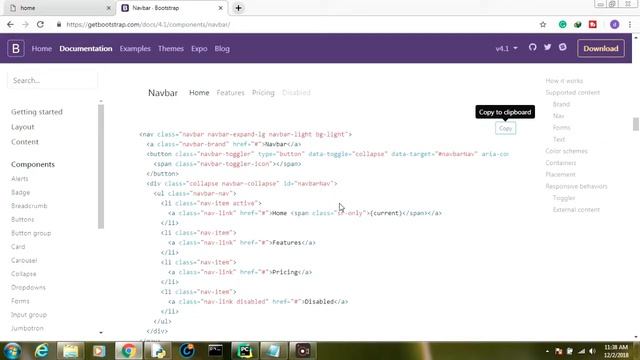Click Home link in example navbar
Viewport: 640px width, 360px height.
(x=199, y=93)
